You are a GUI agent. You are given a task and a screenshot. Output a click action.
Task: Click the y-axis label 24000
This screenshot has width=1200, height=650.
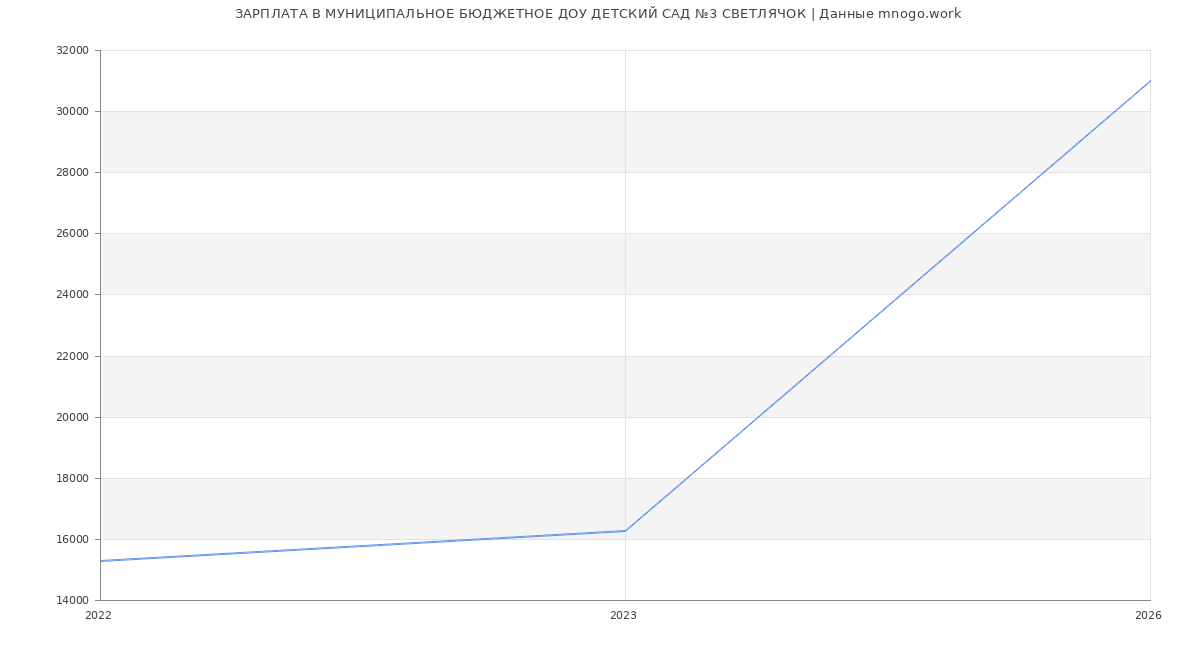click(x=72, y=294)
